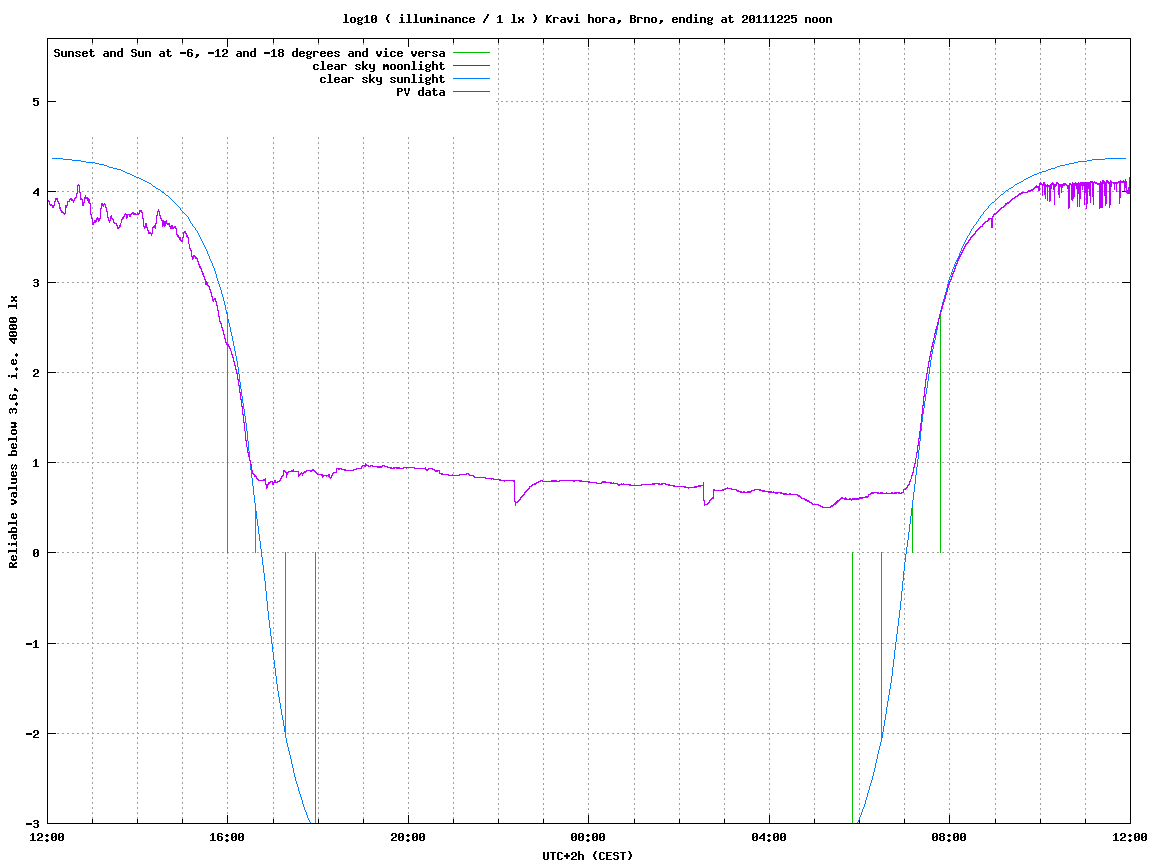Click the '04:00' x-axis tick label
This screenshot has width=1151, height=863.
point(769,837)
